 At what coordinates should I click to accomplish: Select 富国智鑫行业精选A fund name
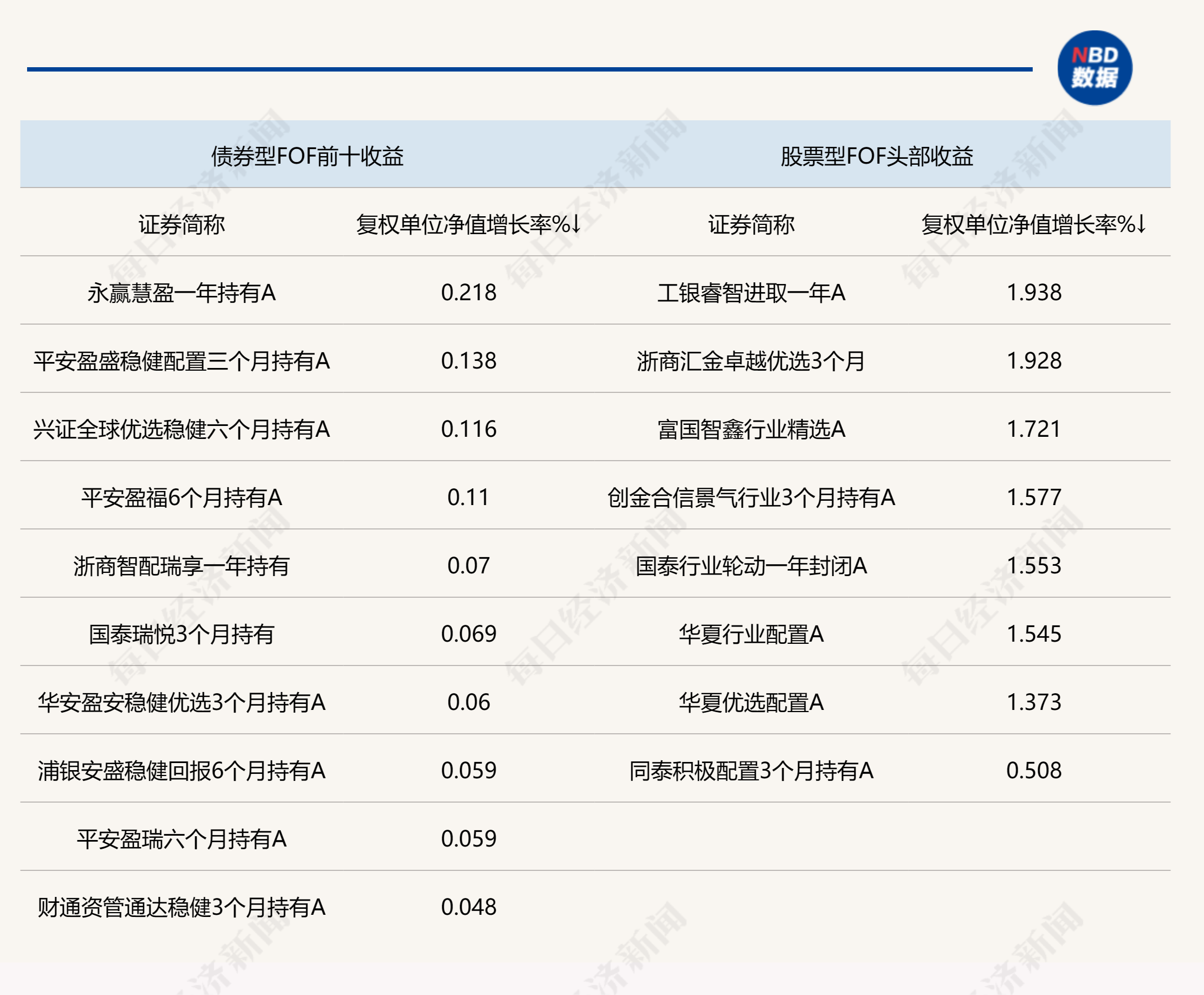coord(752,429)
